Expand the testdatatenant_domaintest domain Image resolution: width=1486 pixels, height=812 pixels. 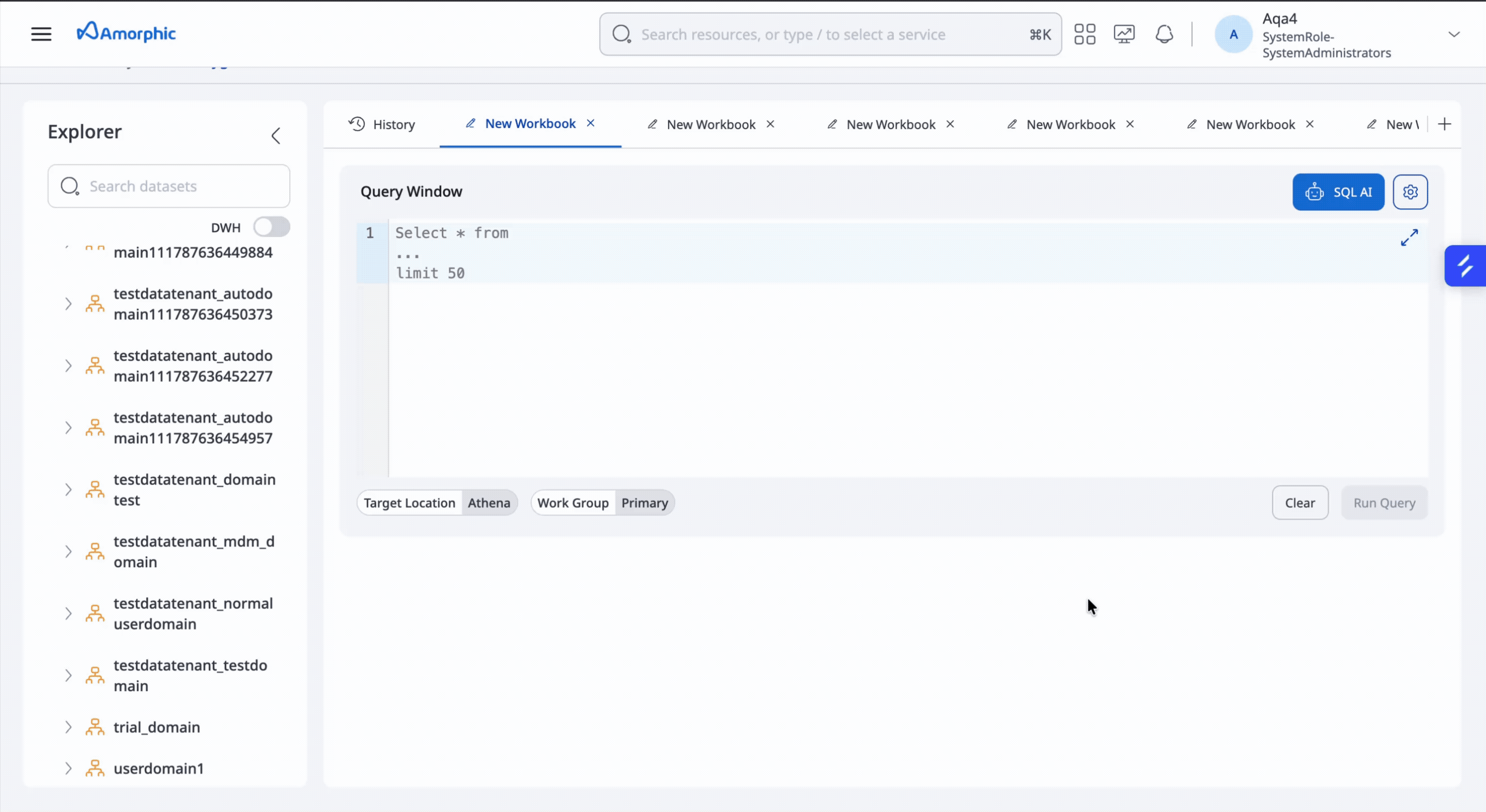tap(68, 490)
